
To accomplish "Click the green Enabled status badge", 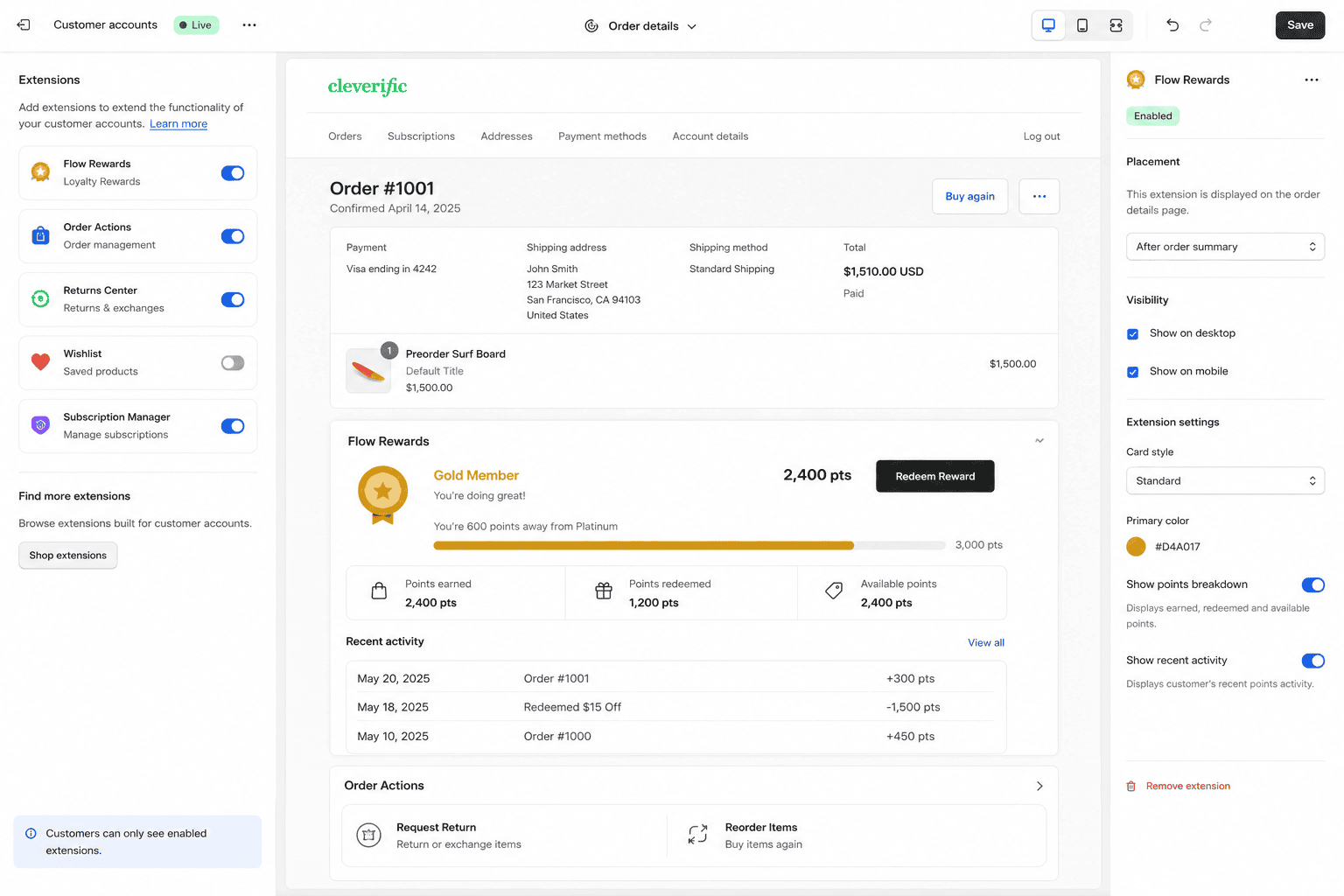I will [x=1152, y=116].
